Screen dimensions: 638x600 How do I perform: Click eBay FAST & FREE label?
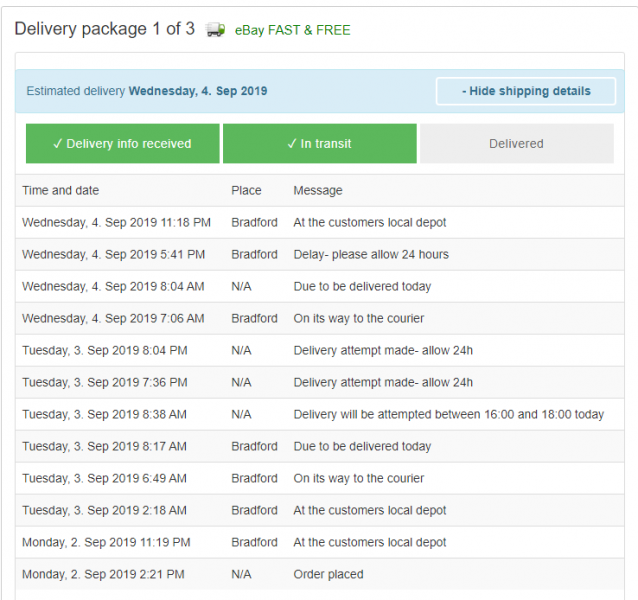pos(293,30)
